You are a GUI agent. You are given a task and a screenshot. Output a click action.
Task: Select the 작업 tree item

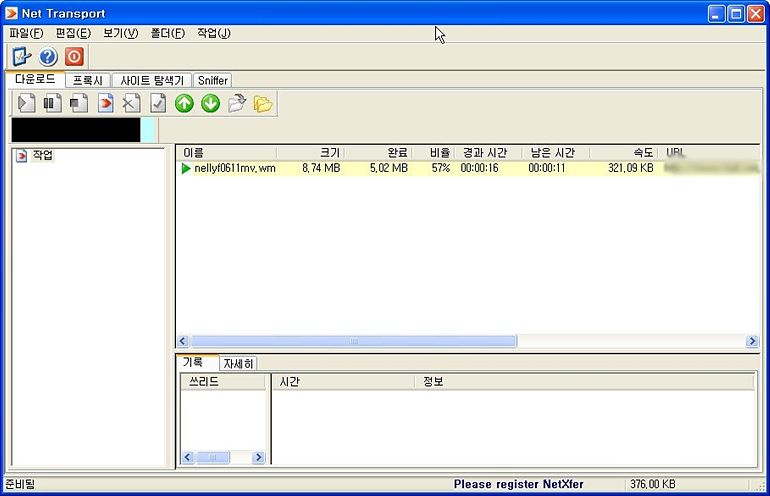click(43, 155)
